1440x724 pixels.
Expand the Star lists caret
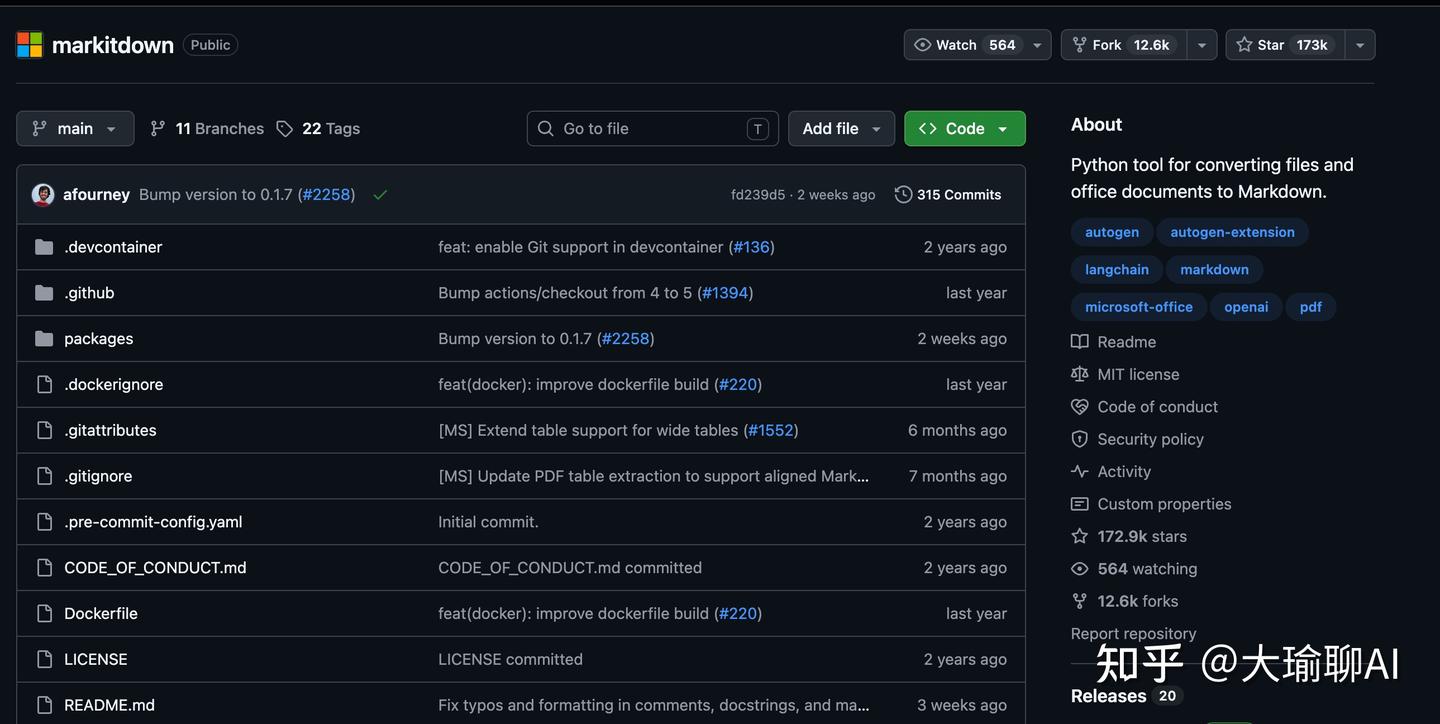(1359, 45)
